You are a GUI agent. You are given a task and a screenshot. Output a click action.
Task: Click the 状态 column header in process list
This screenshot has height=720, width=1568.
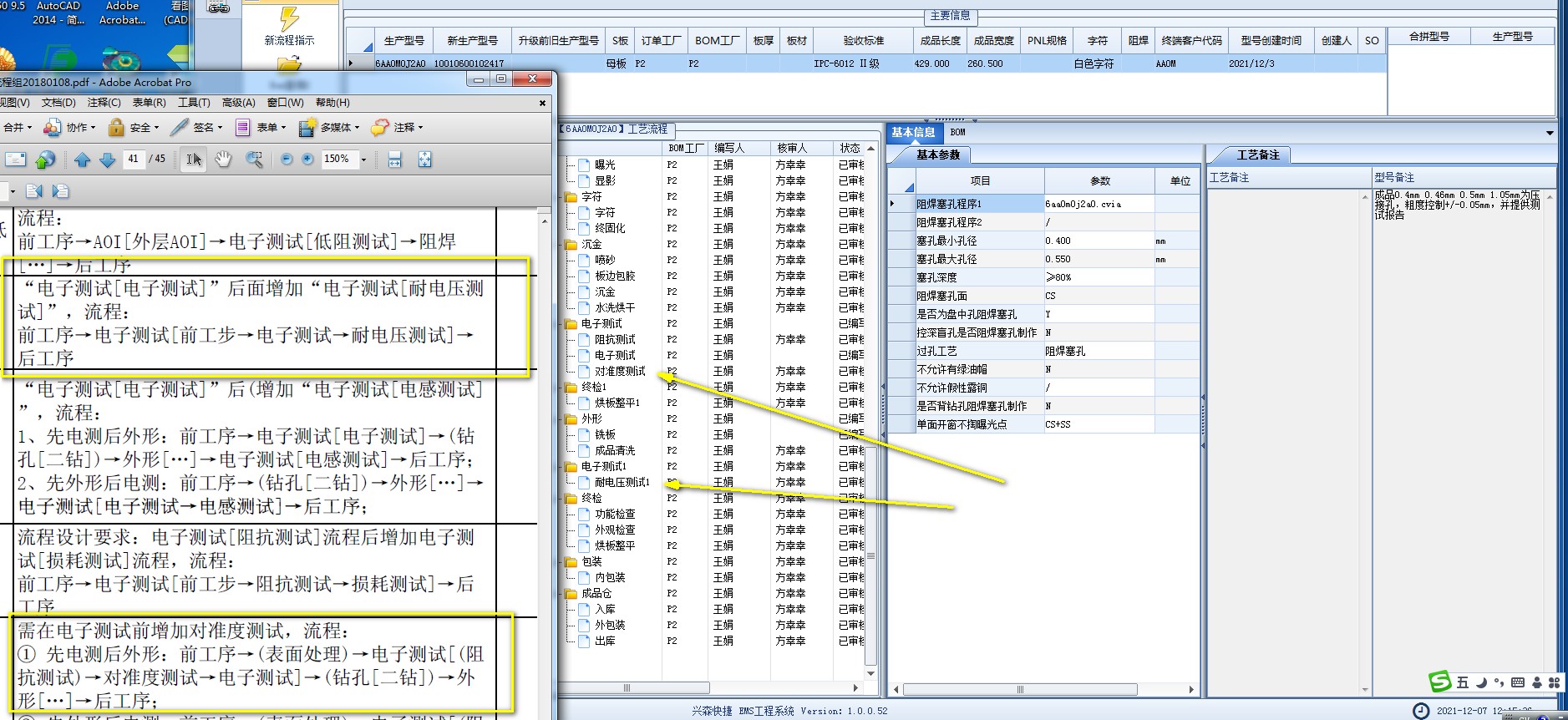[850, 148]
